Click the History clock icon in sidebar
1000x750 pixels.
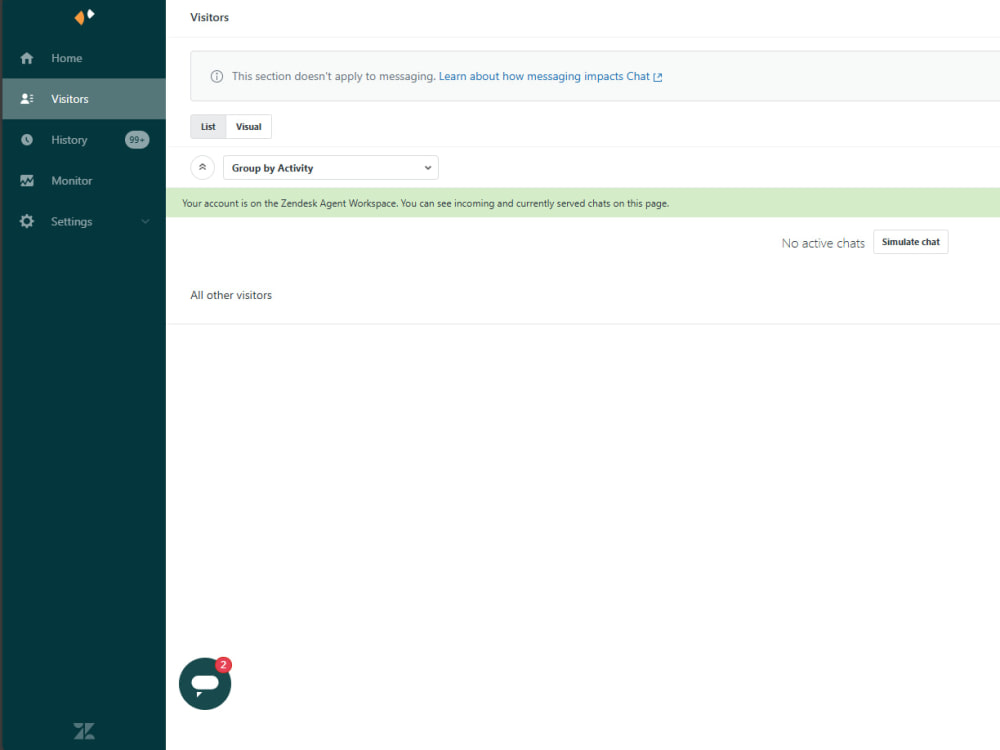27,140
